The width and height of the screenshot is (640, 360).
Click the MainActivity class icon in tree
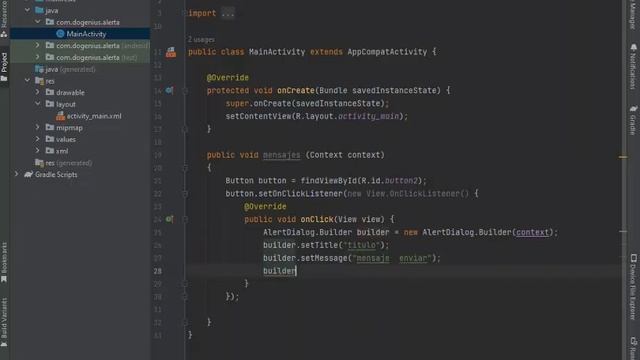pyautogui.click(x=60, y=34)
